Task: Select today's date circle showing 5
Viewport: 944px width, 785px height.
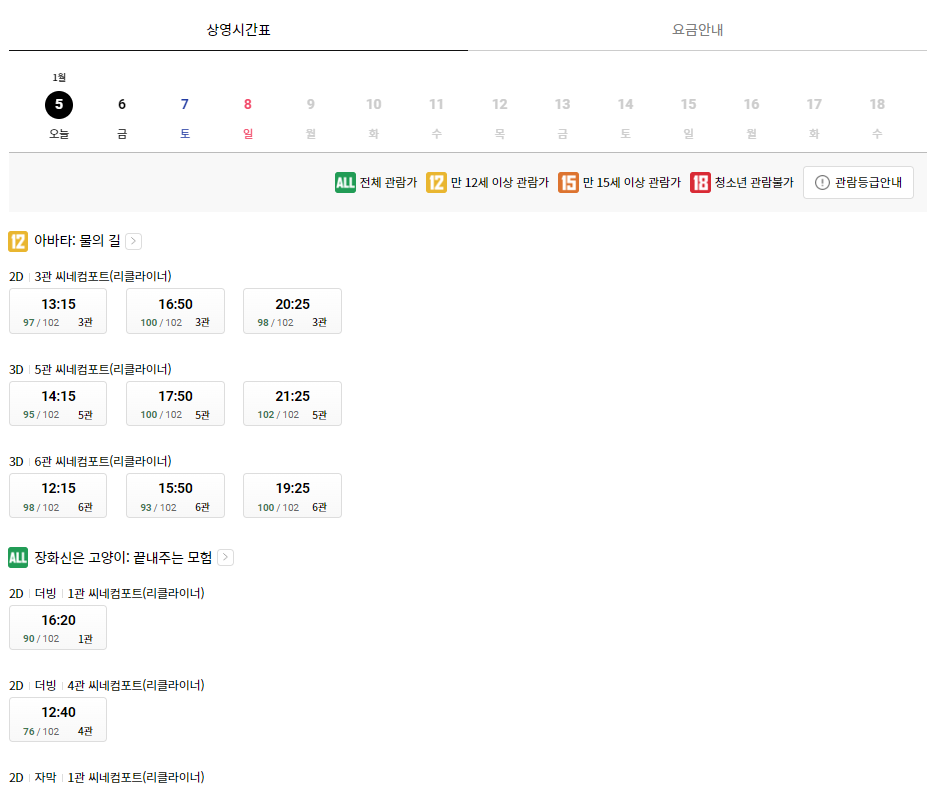Action: click(x=58, y=104)
